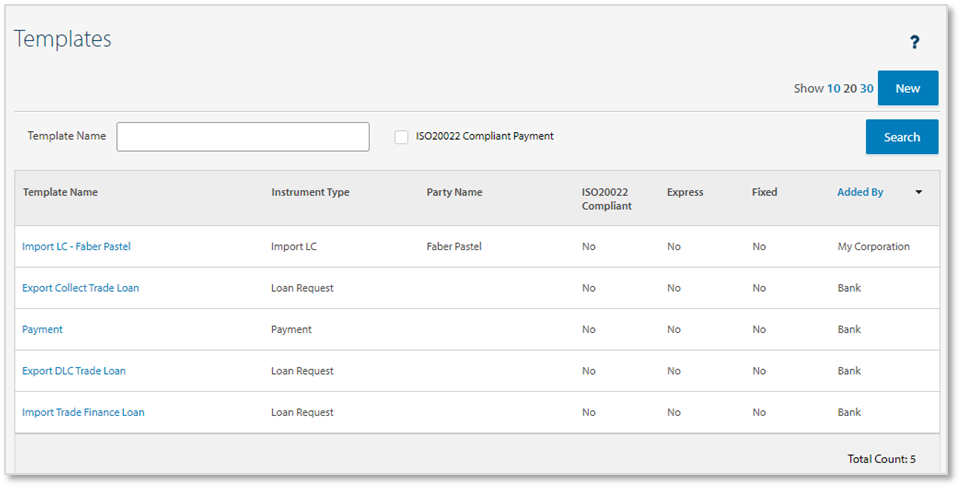Image resolution: width=961 pixels, height=488 pixels.
Task: Show 30 results per page
Action: (867, 89)
